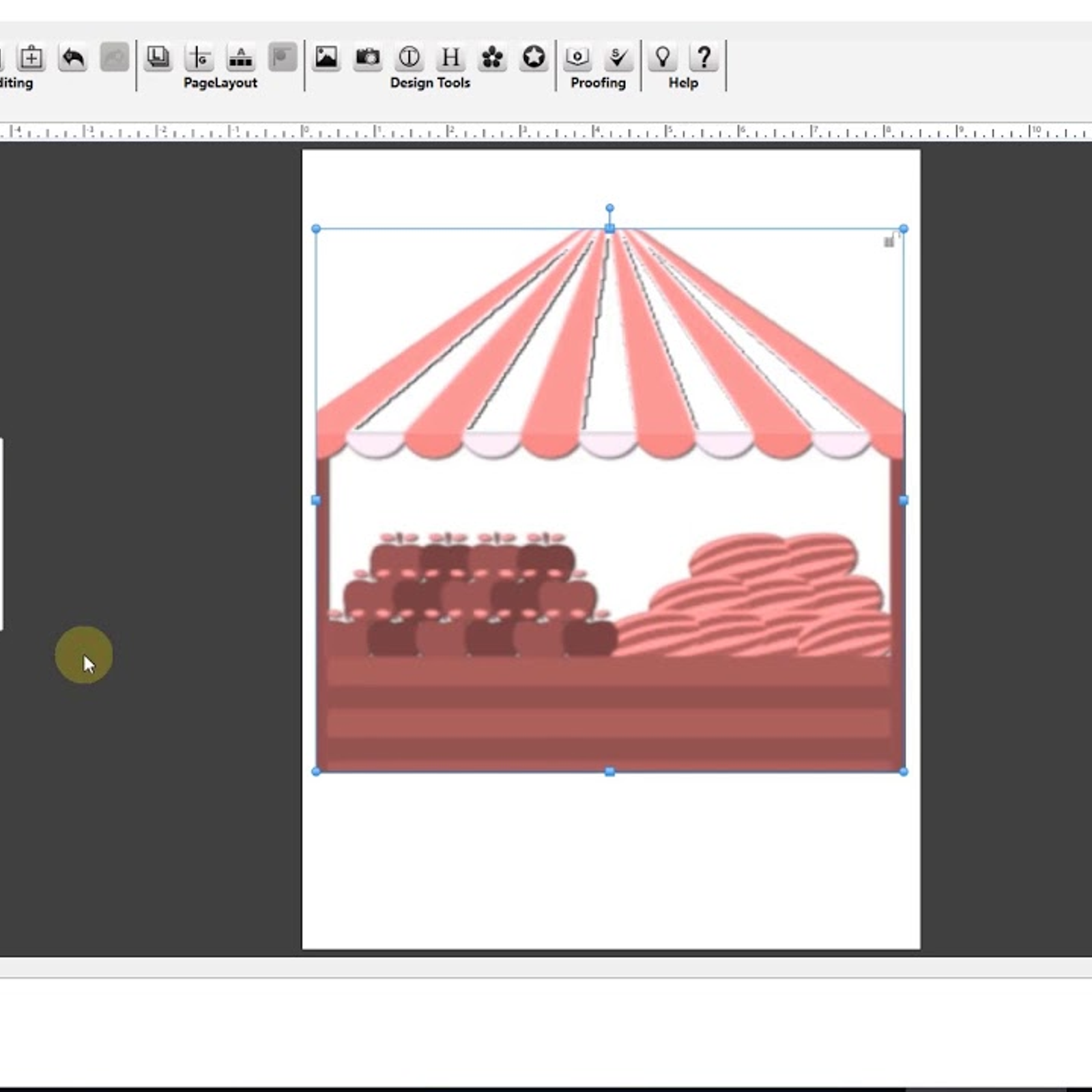The image size is (1092, 1092).
Task: Open the dictionary tool in Proofing
Action: pos(577,59)
